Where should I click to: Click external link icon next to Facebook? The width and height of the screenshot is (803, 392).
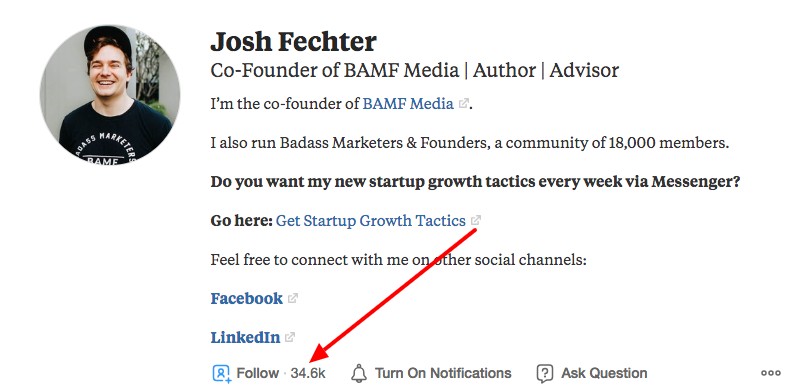292,298
